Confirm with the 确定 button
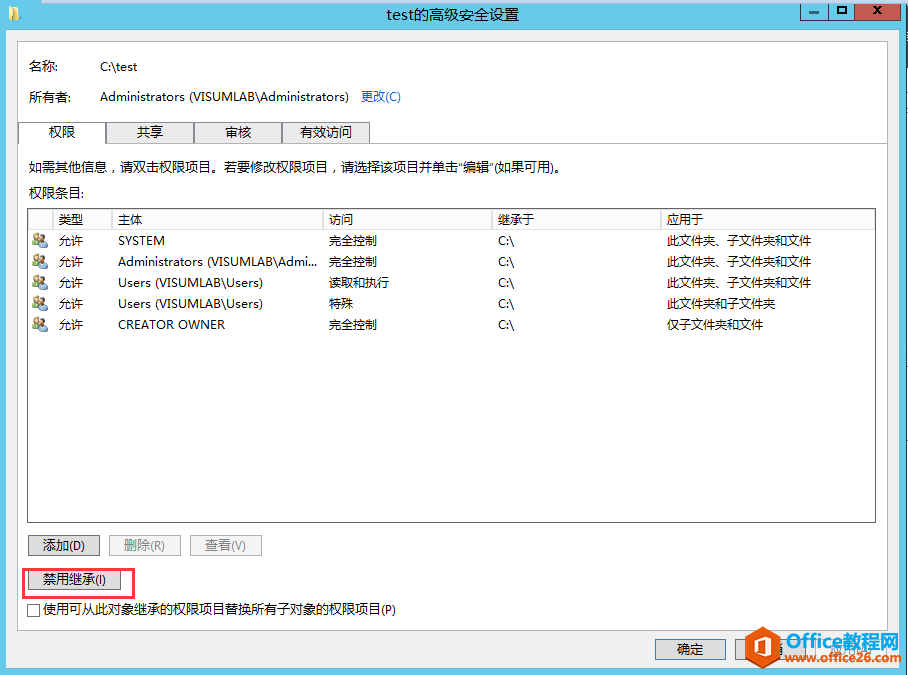Viewport: 908px width, 675px height. click(x=690, y=650)
